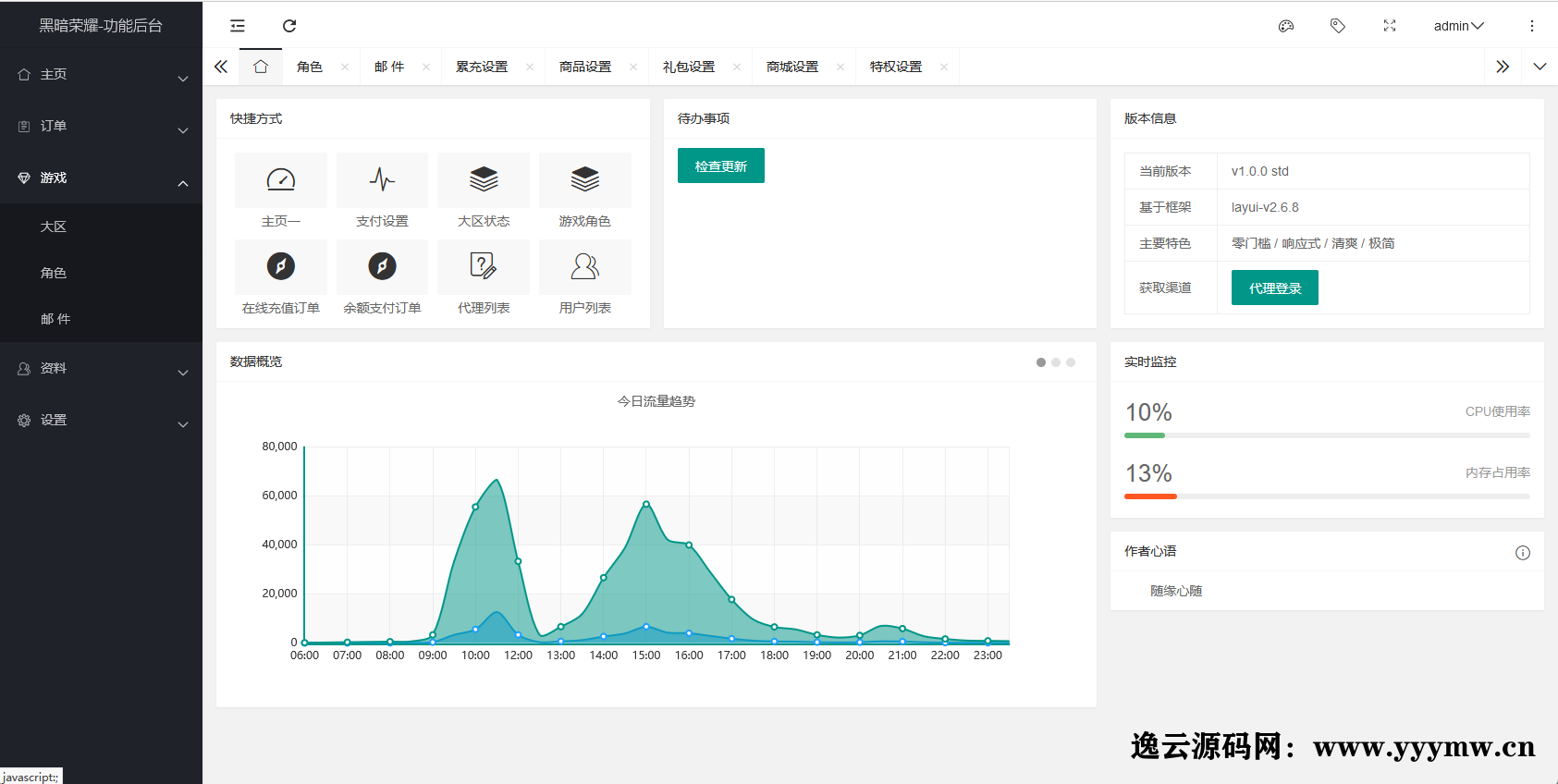Click the 代理登录 button

click(1275, 288)
